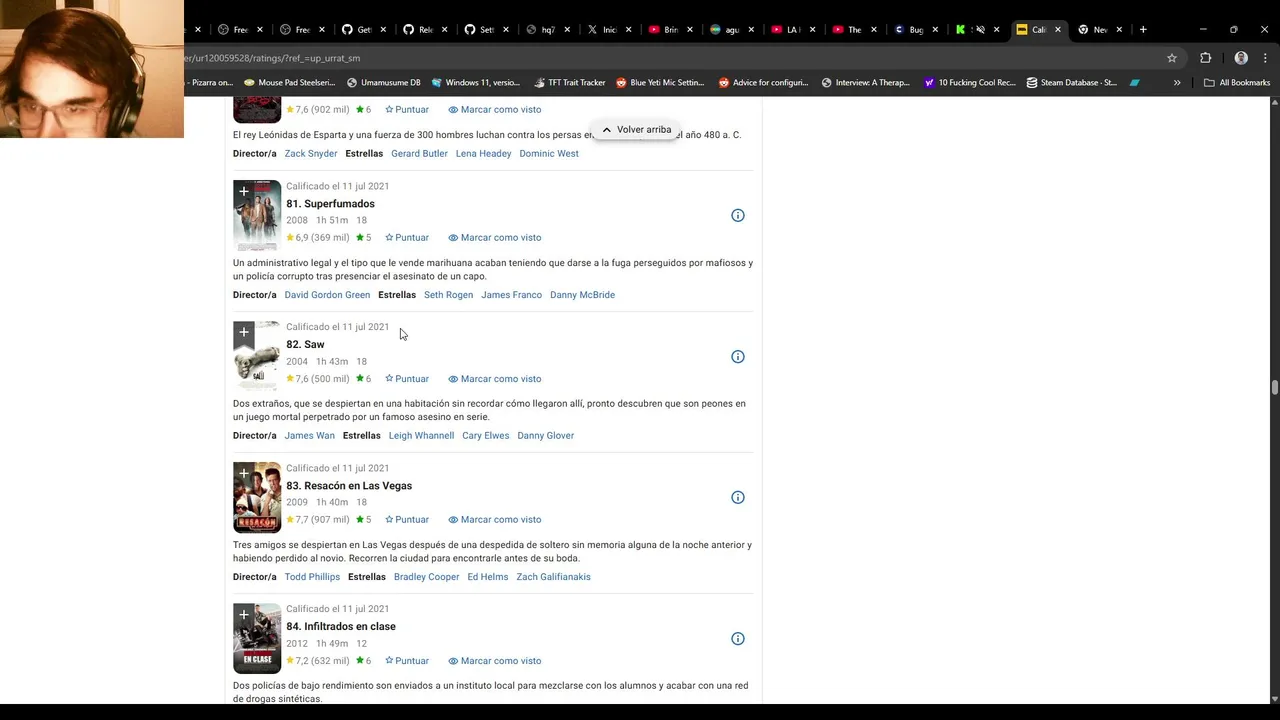Rate Resacón en Las Vegas with Puntuar
The height and width of the screenshot is (720, 1280).
pos(407,520)
